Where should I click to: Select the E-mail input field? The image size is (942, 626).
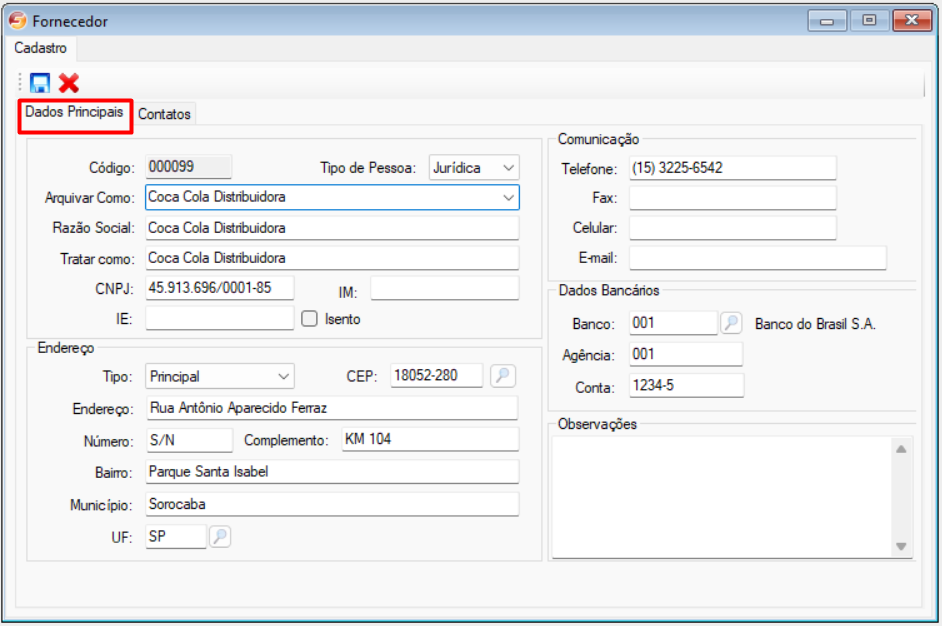(x=758, y=258)
